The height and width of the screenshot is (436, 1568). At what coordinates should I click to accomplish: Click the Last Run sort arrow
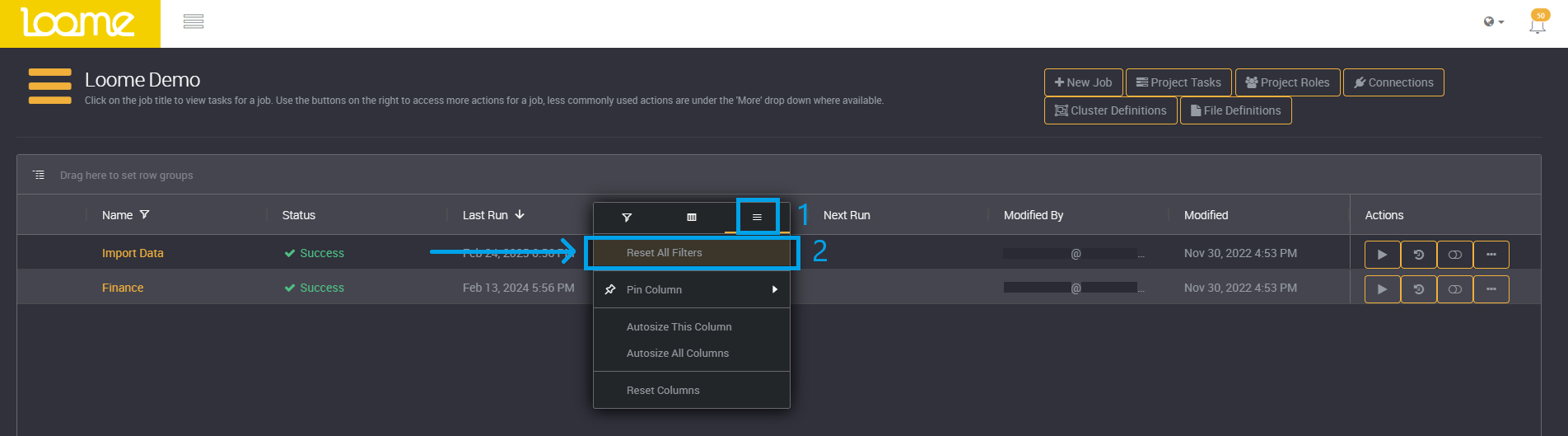tap(520, 214)
